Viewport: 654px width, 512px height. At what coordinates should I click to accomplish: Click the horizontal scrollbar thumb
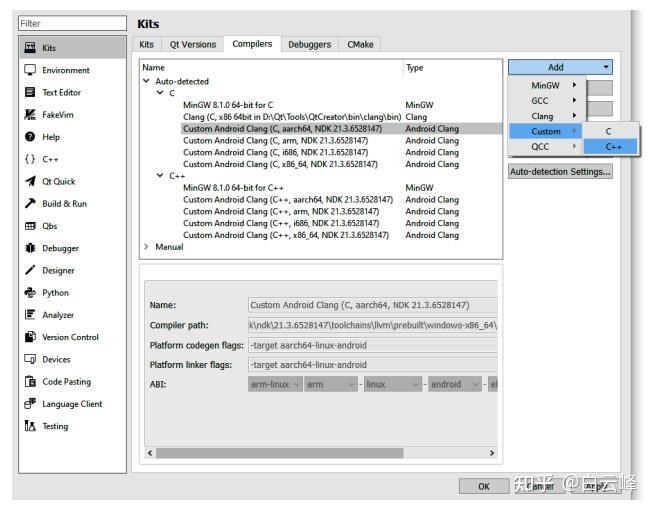(279, 453)
